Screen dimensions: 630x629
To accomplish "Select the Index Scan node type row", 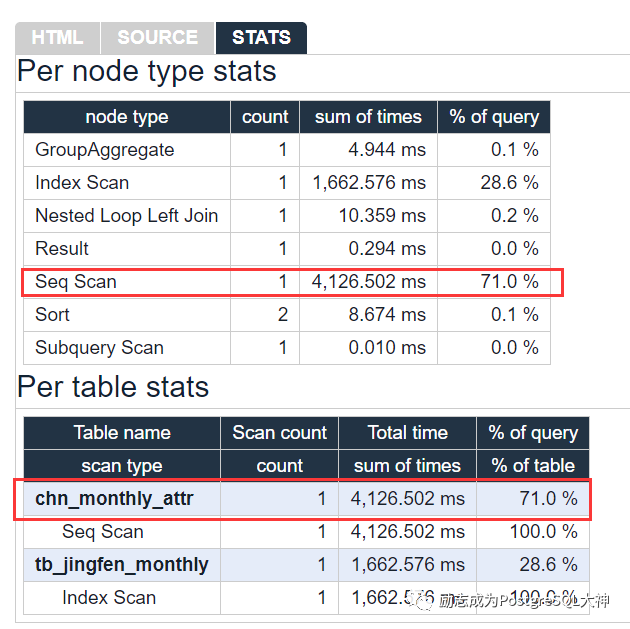I will (x=287, y=183).
